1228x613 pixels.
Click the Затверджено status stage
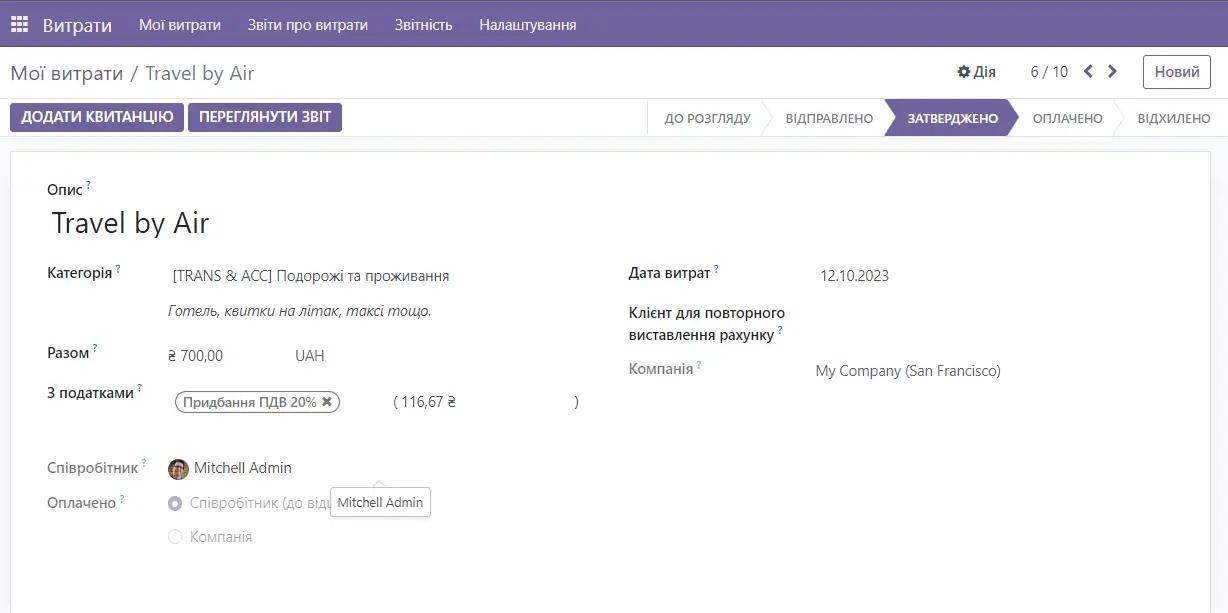pyautogui.click(x=952, y=118)
